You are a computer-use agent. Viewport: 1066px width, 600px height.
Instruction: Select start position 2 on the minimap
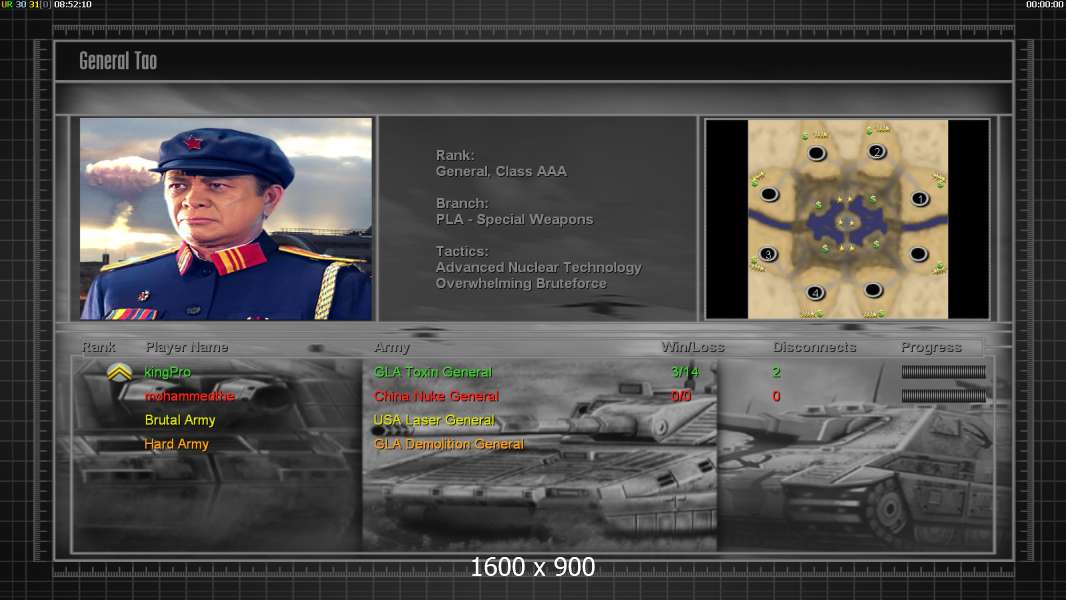click(877, 152)
